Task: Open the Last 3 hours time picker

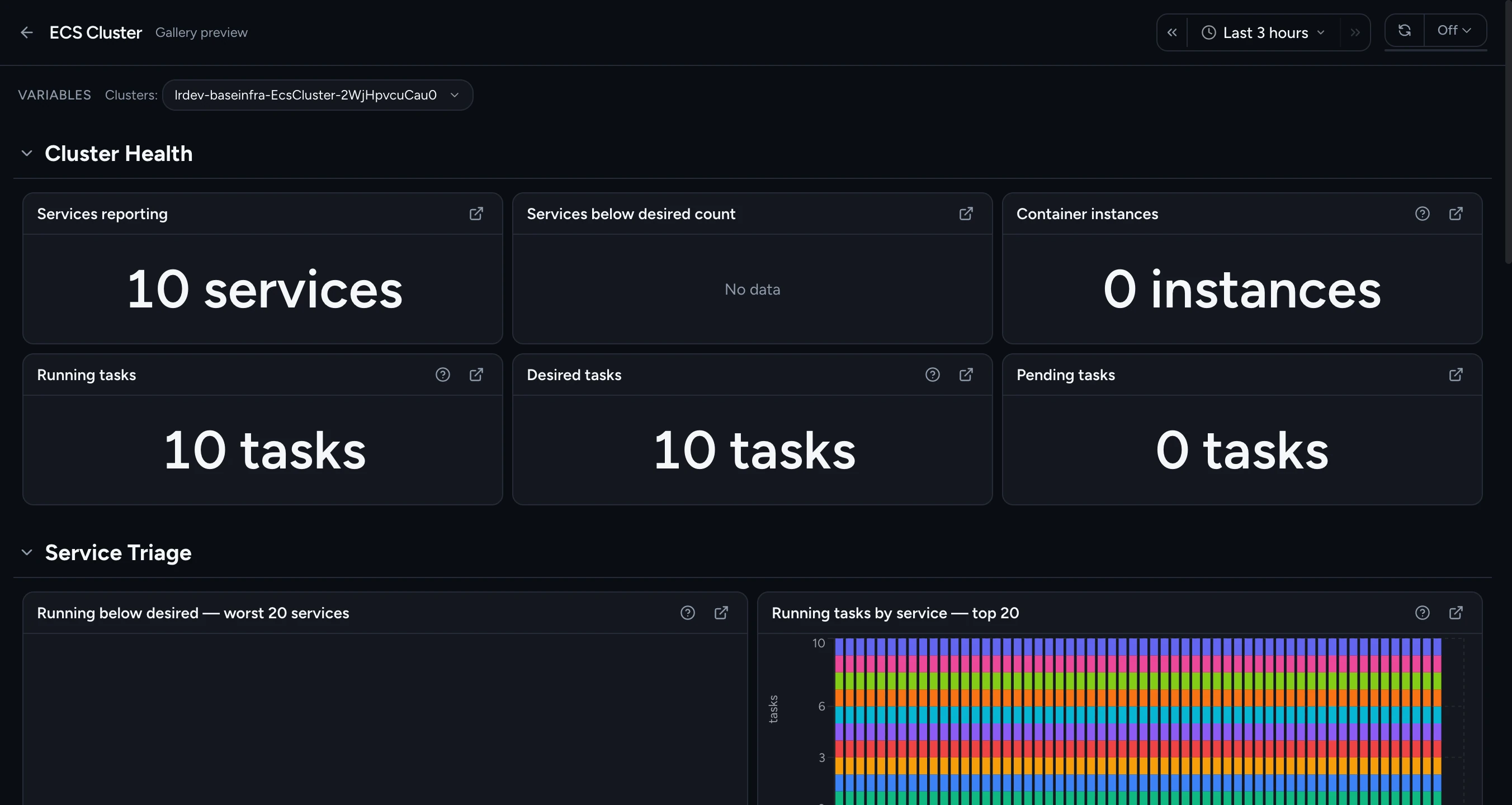Action: point(1263,32)
